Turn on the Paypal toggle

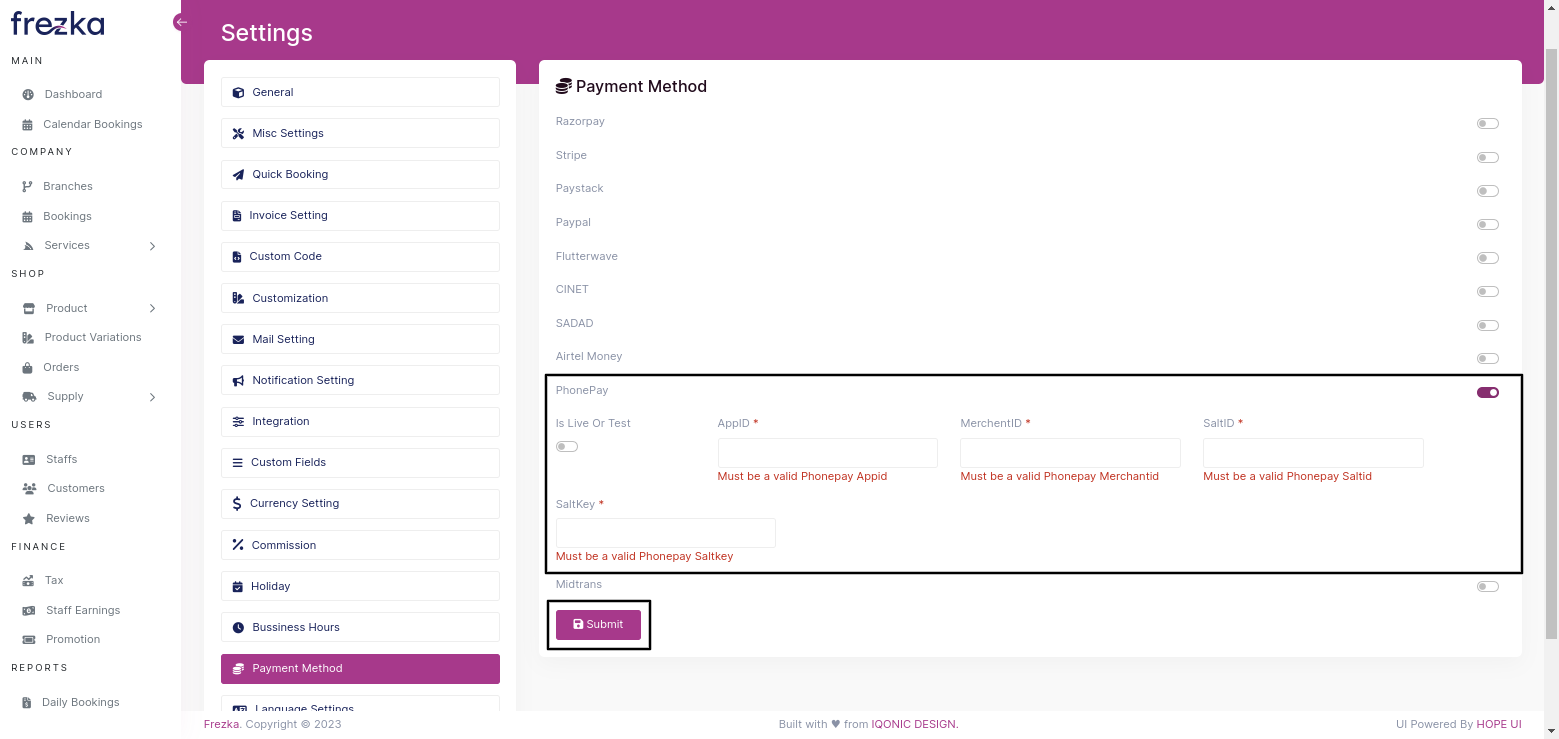click(x=1487, y=225)
